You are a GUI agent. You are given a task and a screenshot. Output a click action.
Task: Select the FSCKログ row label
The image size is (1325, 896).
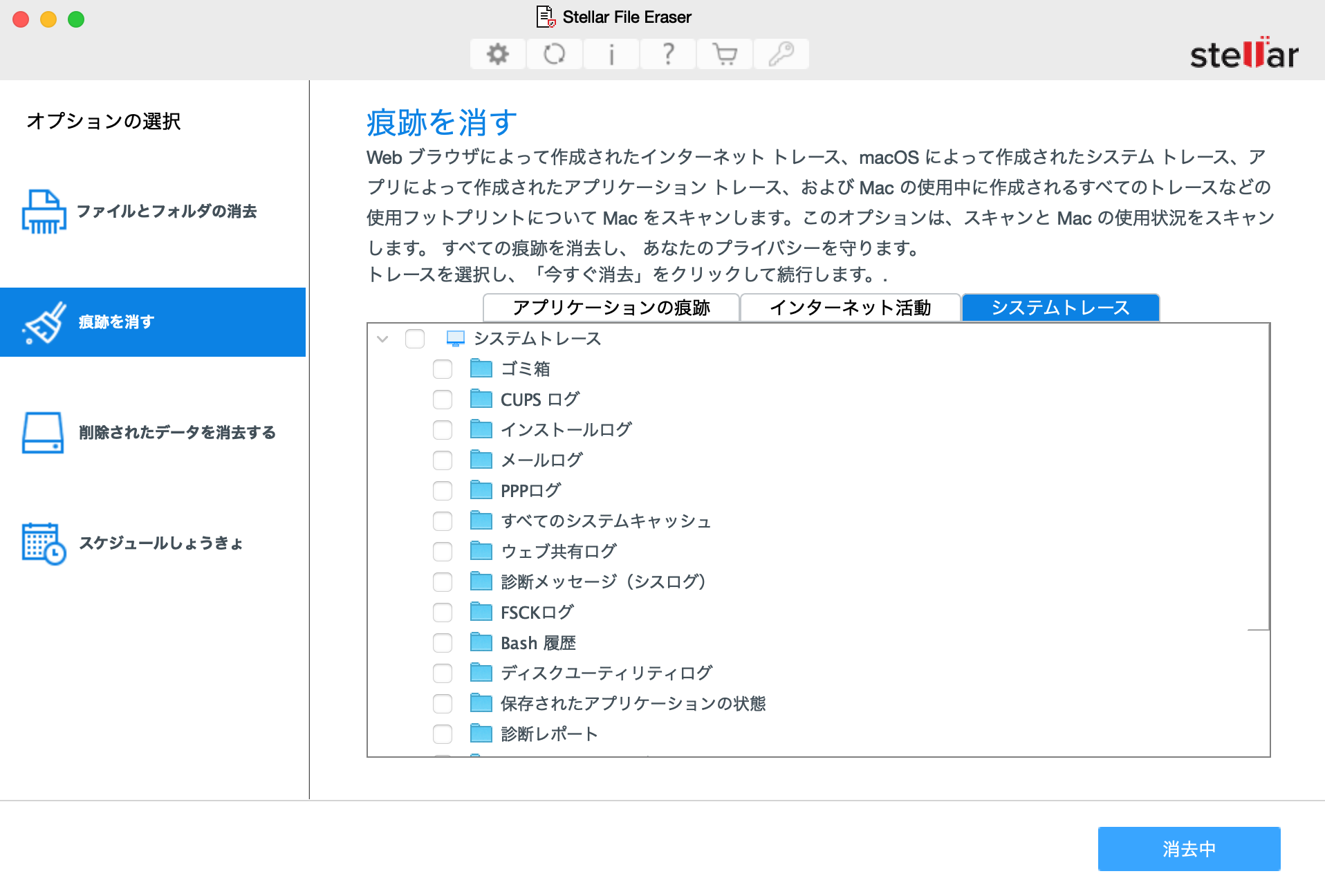pos(537,613)
